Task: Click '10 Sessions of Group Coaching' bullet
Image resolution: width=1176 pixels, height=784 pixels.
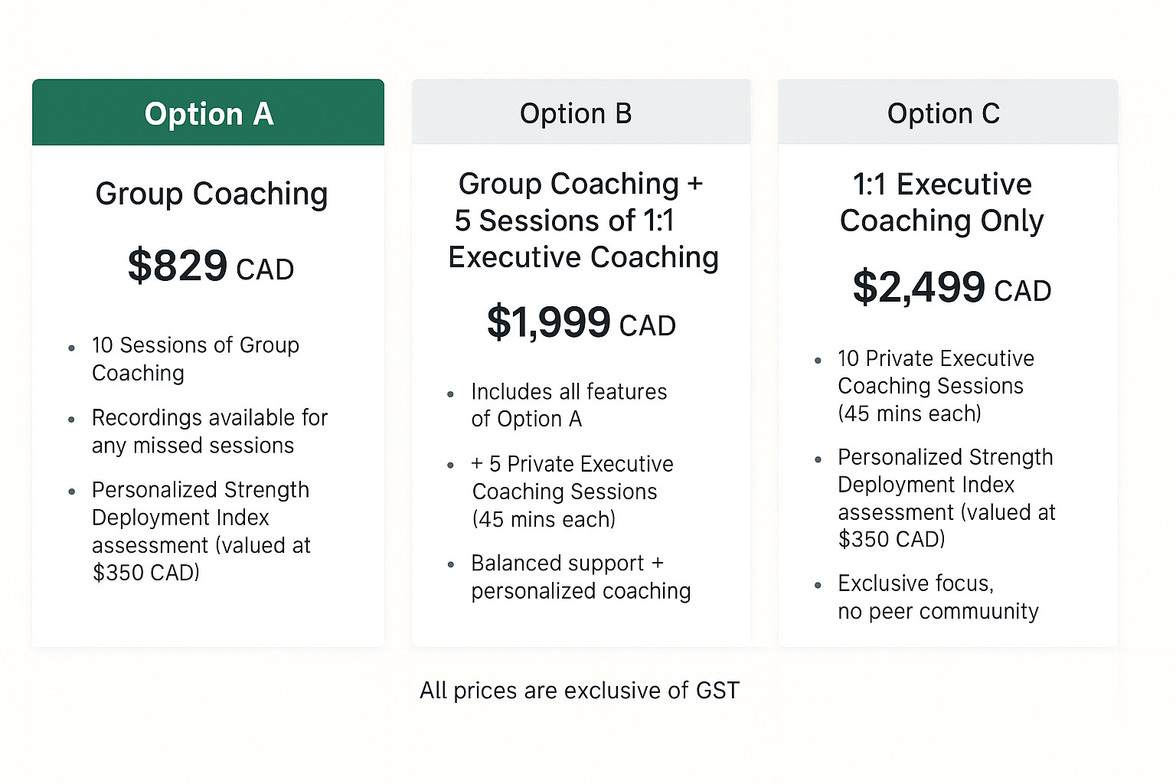Action: click(x=195, y=359)
